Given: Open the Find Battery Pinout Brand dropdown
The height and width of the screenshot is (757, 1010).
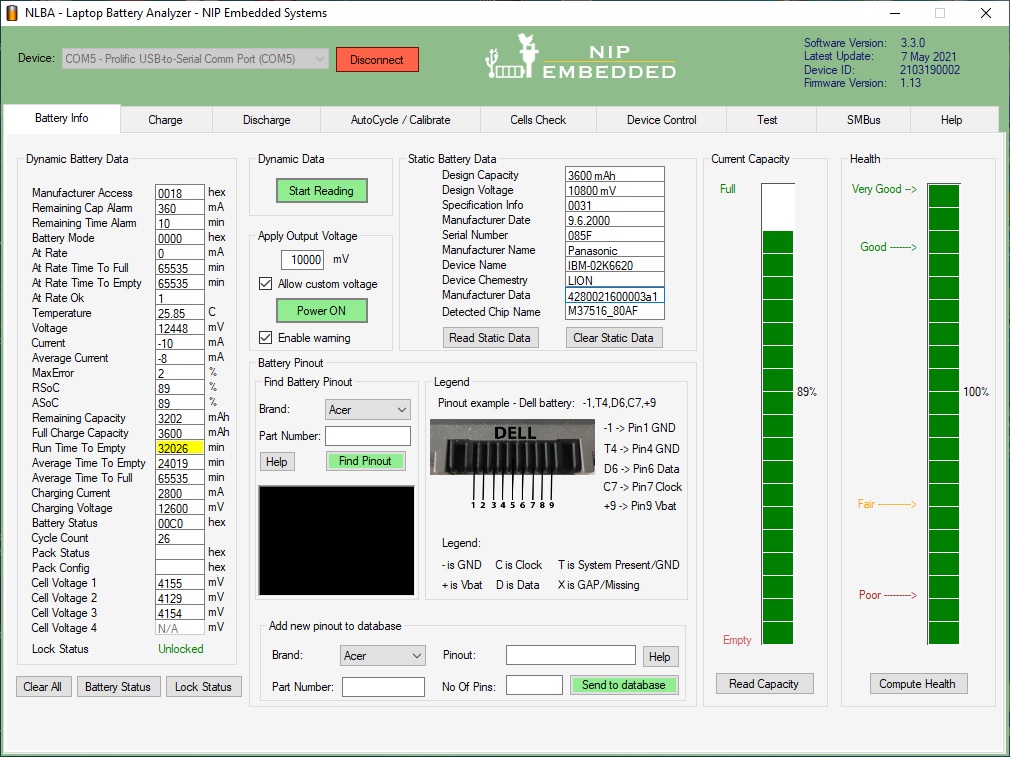Looking at the screenshot, I should click(368, 410).
